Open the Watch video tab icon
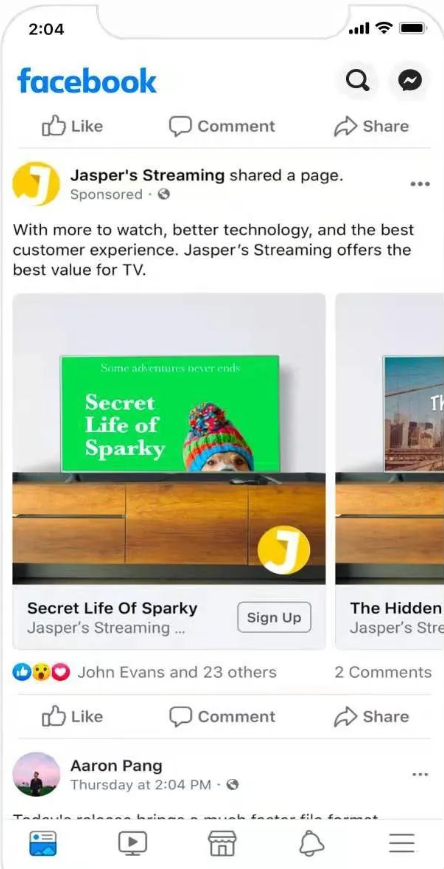This screenshot has height=869, width=444. tap(132, 844)
